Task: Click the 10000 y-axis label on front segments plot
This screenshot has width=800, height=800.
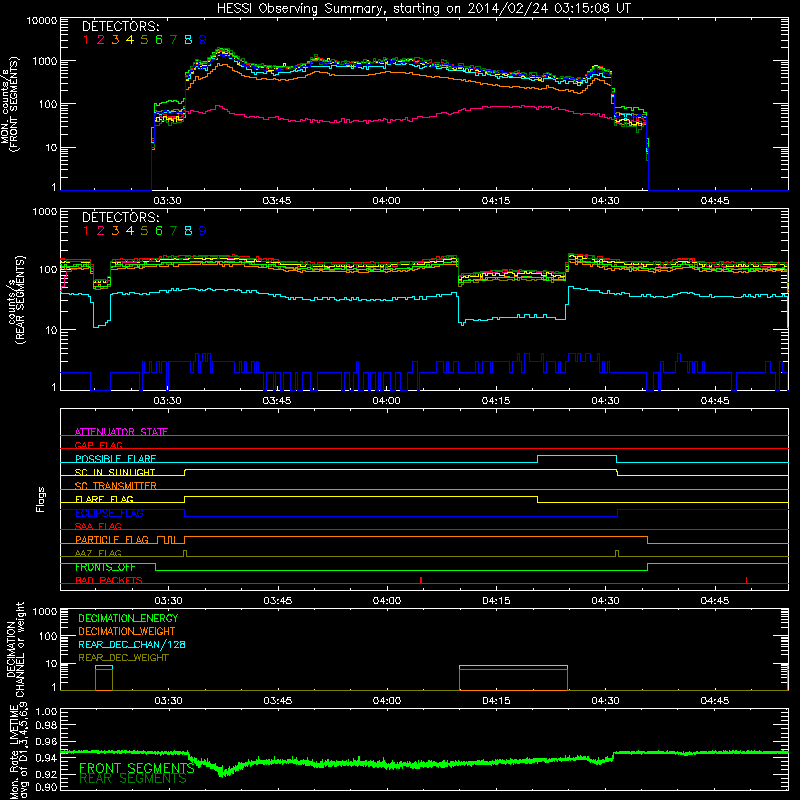Action: pos(42,21)
